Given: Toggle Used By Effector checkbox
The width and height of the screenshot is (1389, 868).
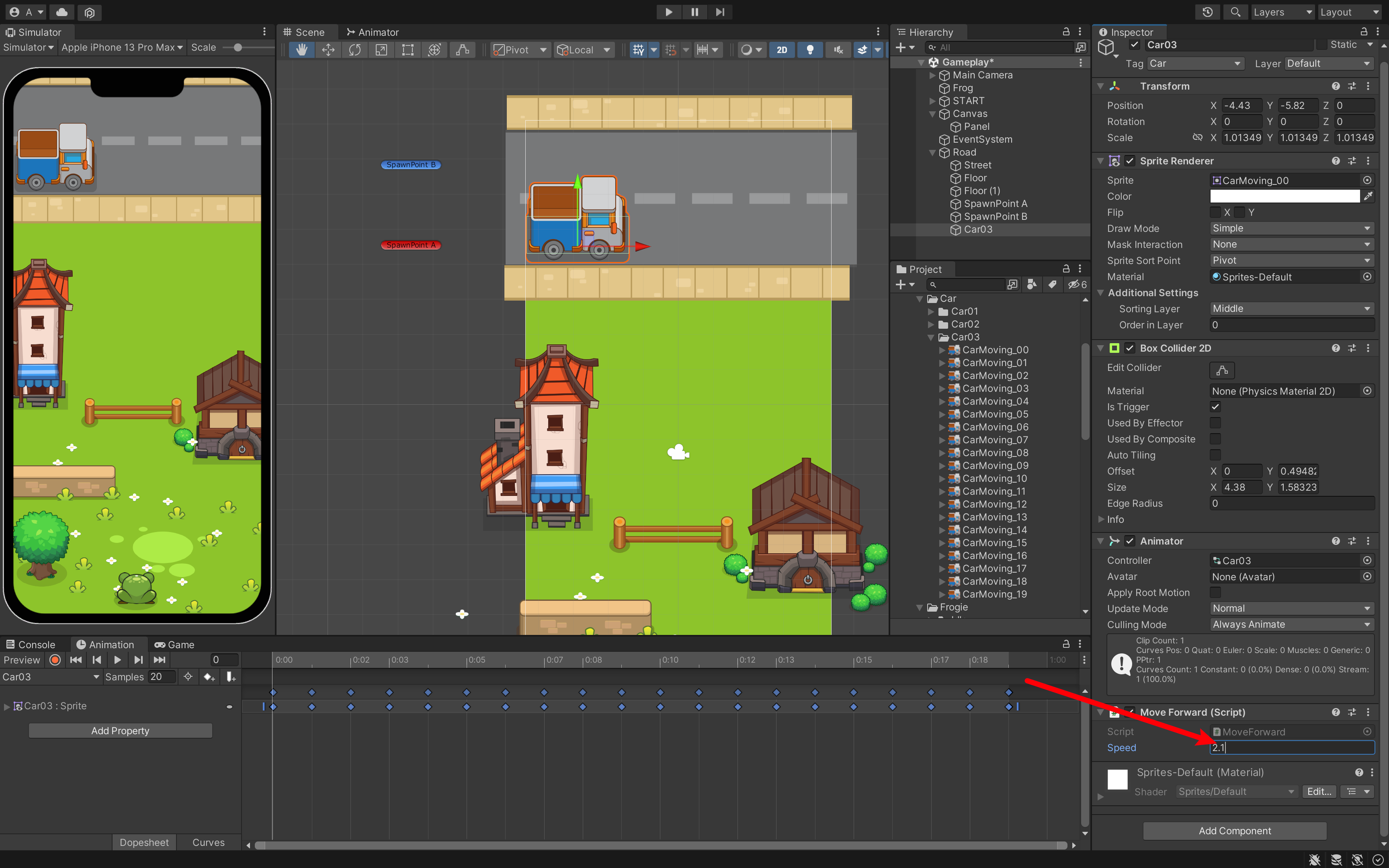Looking at the screenshot, I should coord(1215,423).
